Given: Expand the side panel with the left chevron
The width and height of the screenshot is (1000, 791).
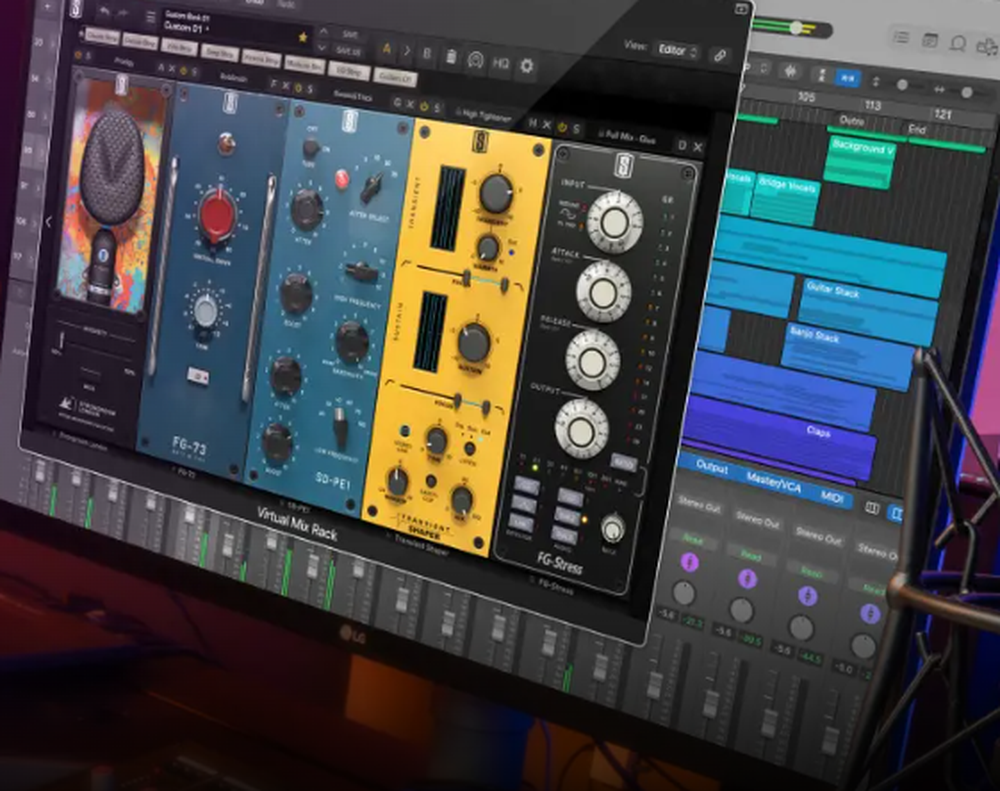Looking at the screenshot, I should pyautogui.click(x=48, y=222).
